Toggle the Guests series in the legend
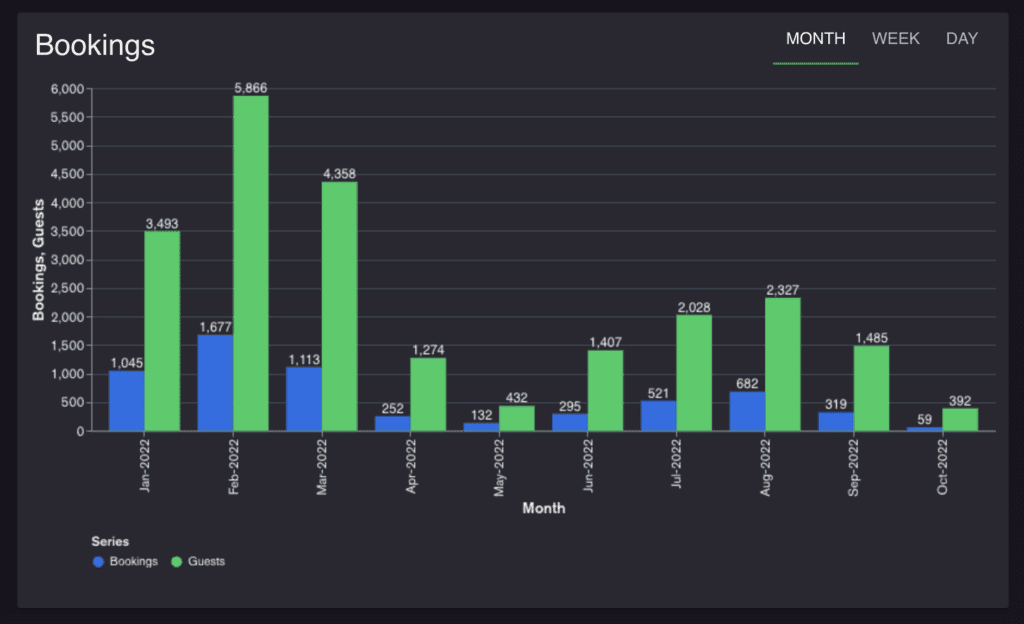This screenshot has height=624, width=1024. pos(198,561)
